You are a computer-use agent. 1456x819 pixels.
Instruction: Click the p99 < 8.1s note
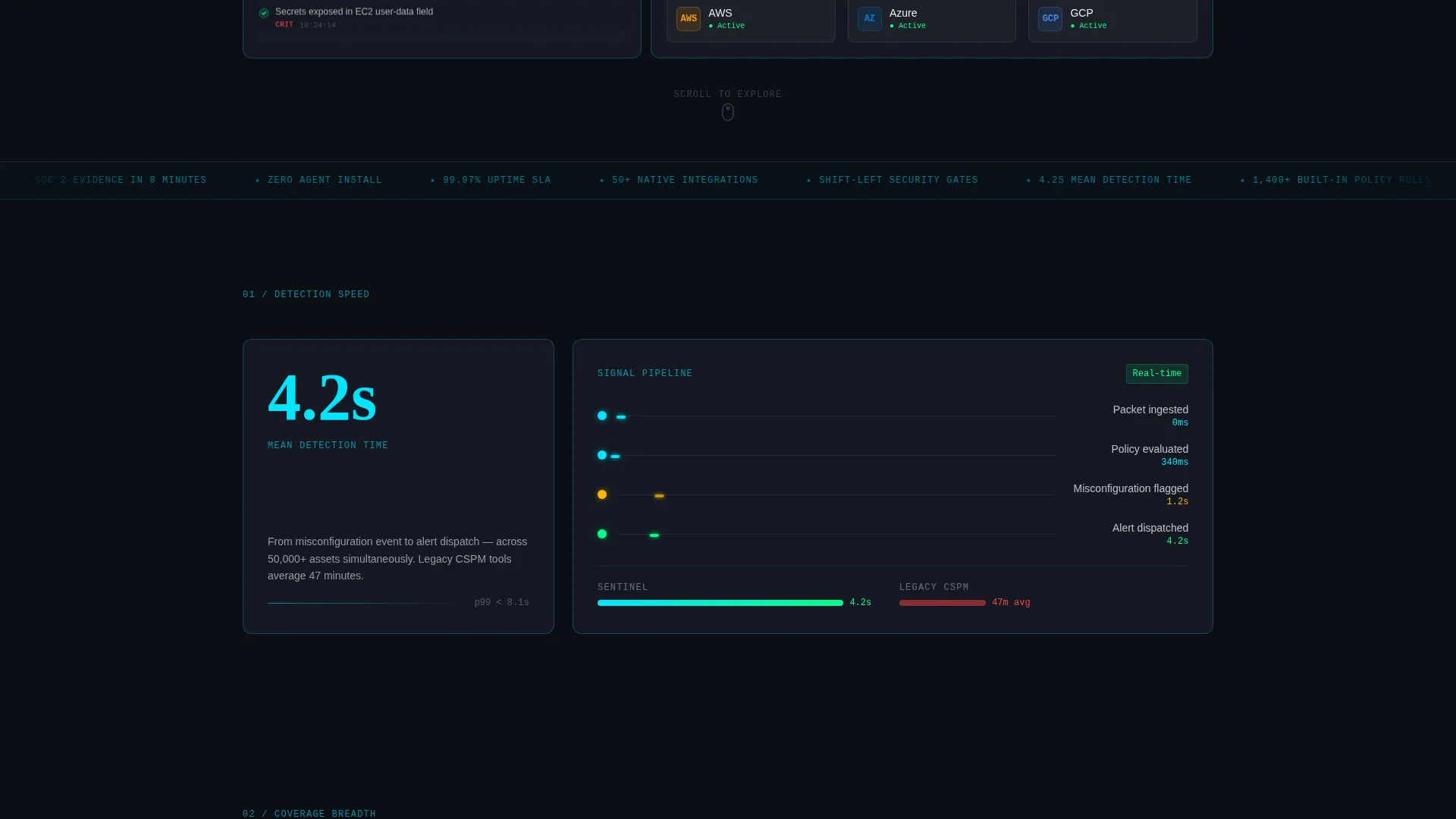(x=502, y=603)
